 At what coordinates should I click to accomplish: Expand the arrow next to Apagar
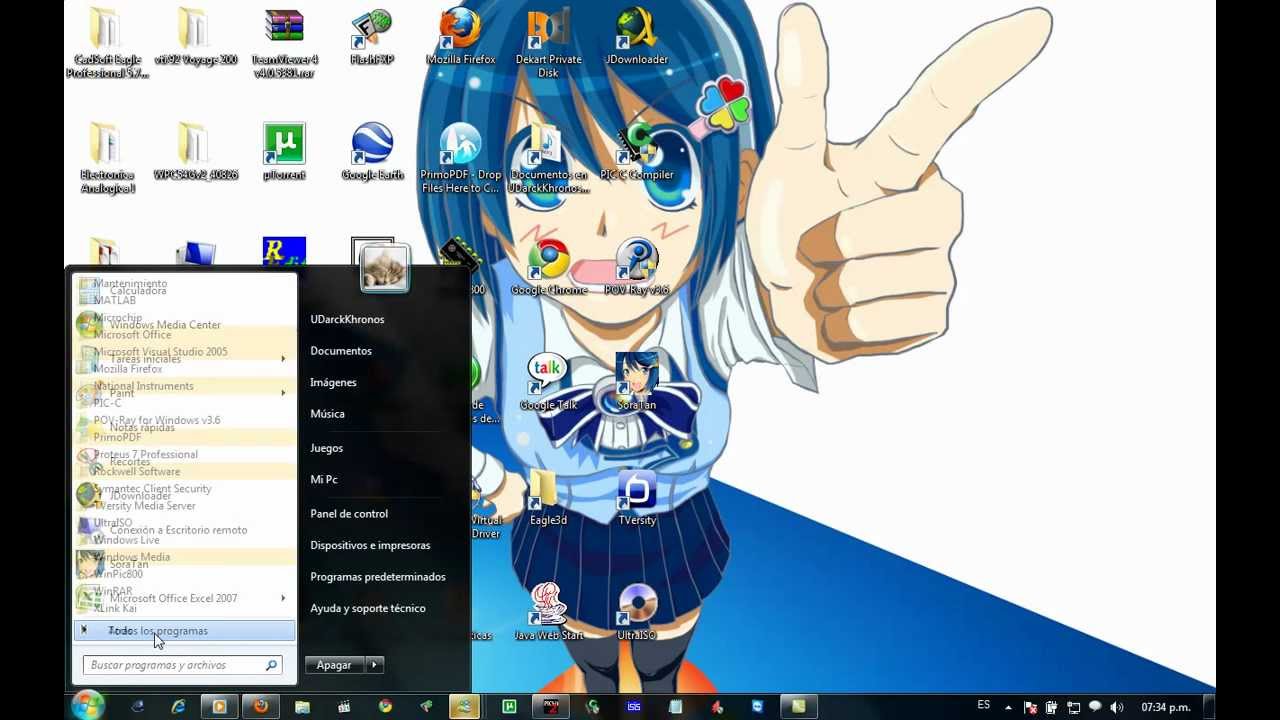point(375,665)
